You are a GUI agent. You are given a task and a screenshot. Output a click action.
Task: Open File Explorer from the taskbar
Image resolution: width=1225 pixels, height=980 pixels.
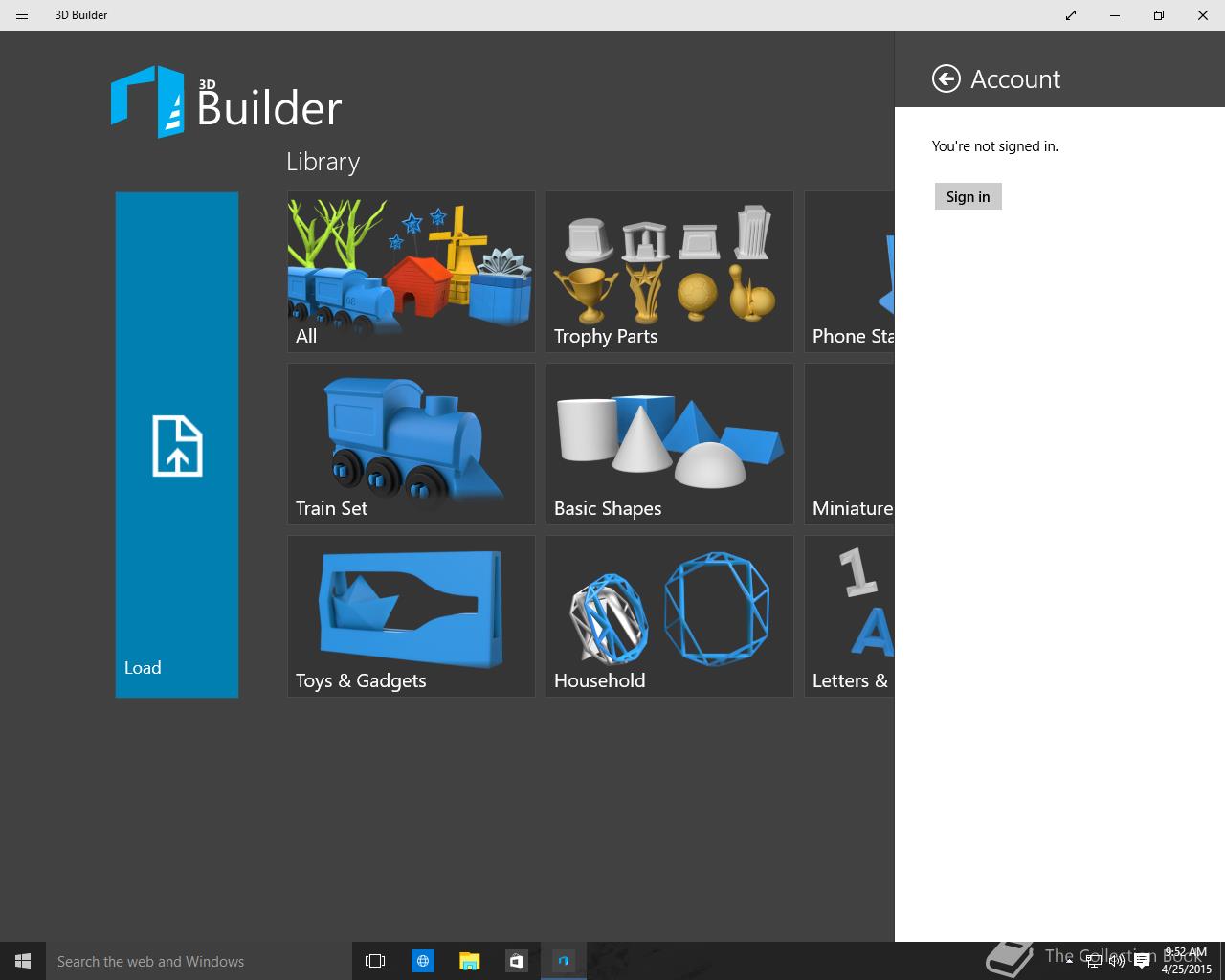click(469, 961)
